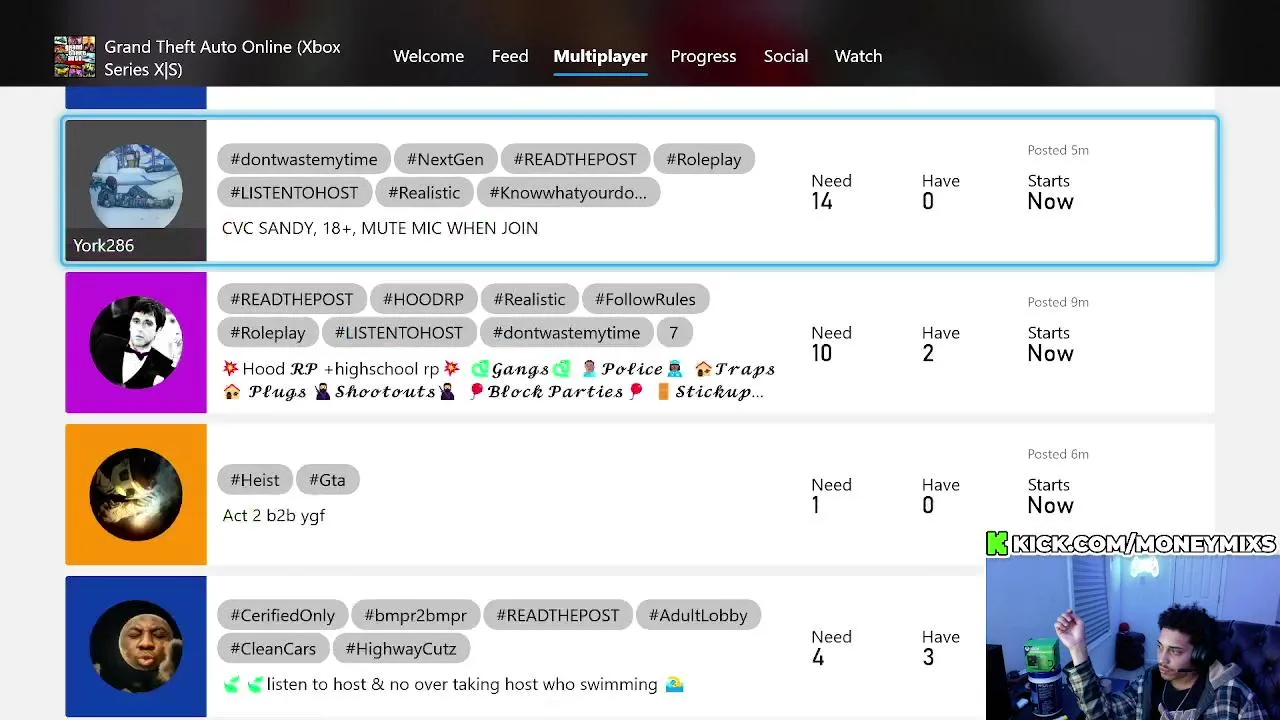Click the streamer webcam overlay
Image resolution: width=1280 pixels, height=720 pixels.
tap(1133, 638)
